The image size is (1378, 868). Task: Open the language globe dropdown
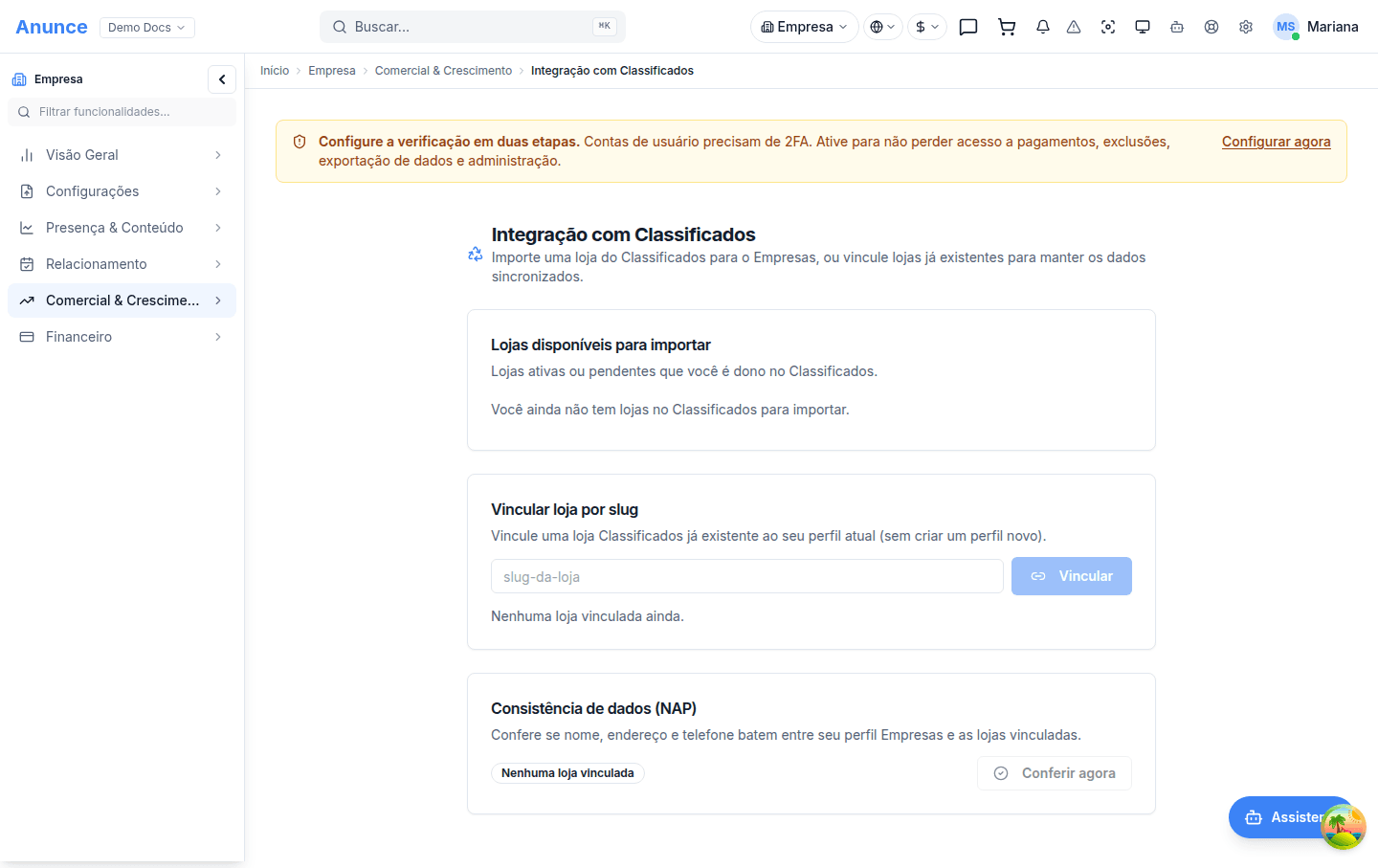tap(883, 27)
